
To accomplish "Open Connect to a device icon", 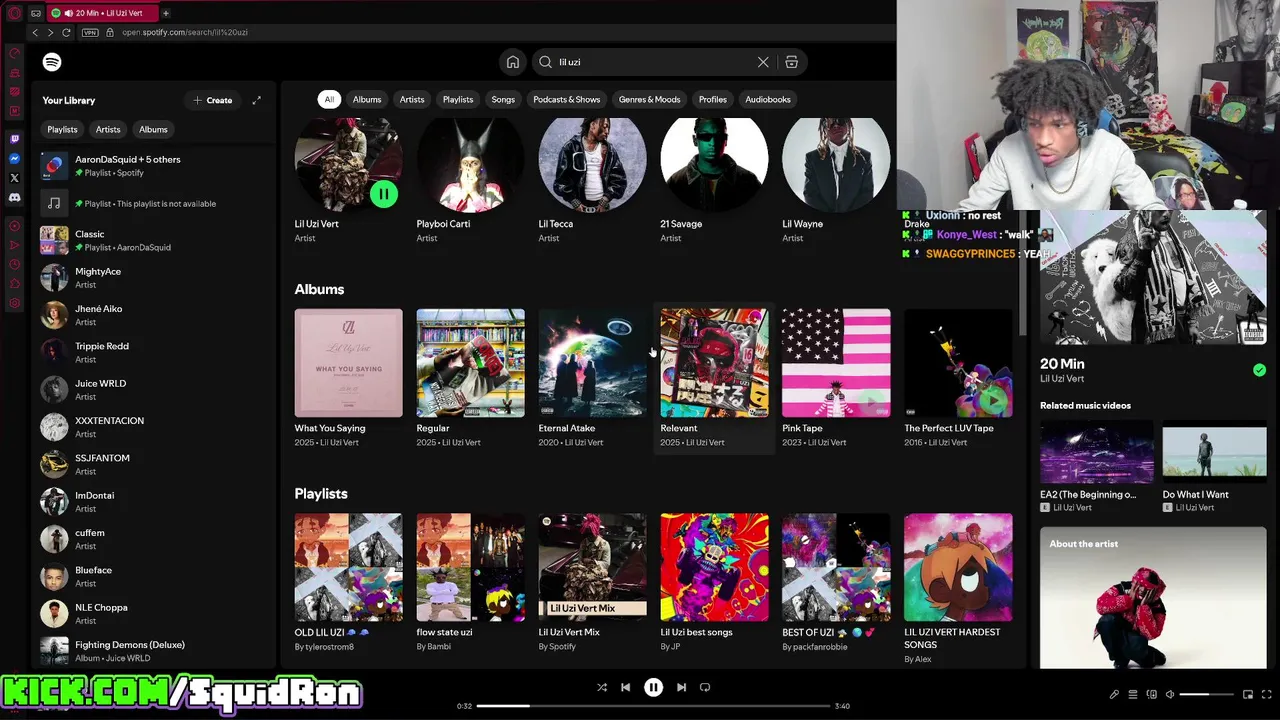I will click(1152, 694).
